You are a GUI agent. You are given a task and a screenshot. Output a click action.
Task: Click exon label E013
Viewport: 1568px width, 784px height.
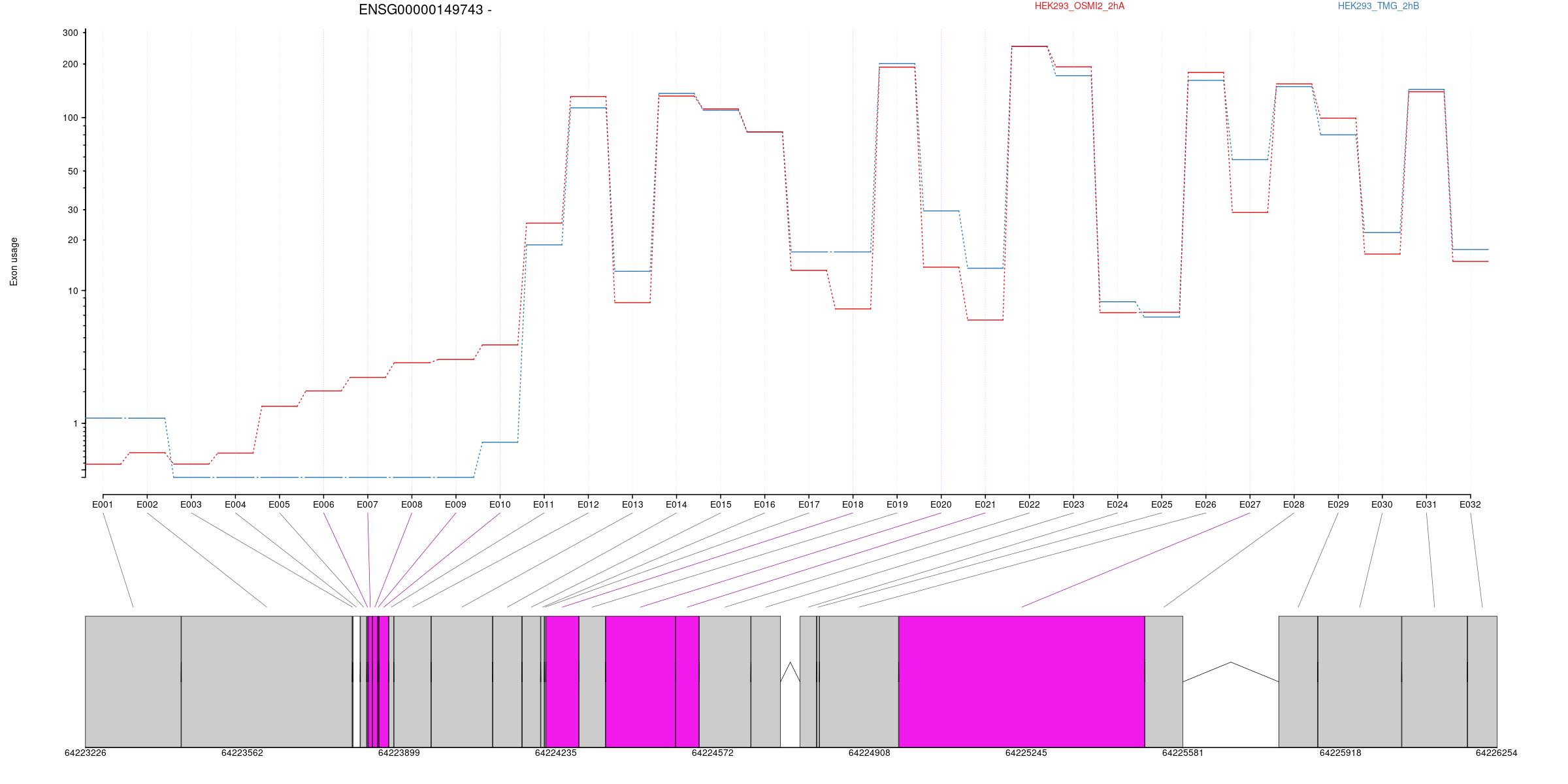click(x=632, y=504)
